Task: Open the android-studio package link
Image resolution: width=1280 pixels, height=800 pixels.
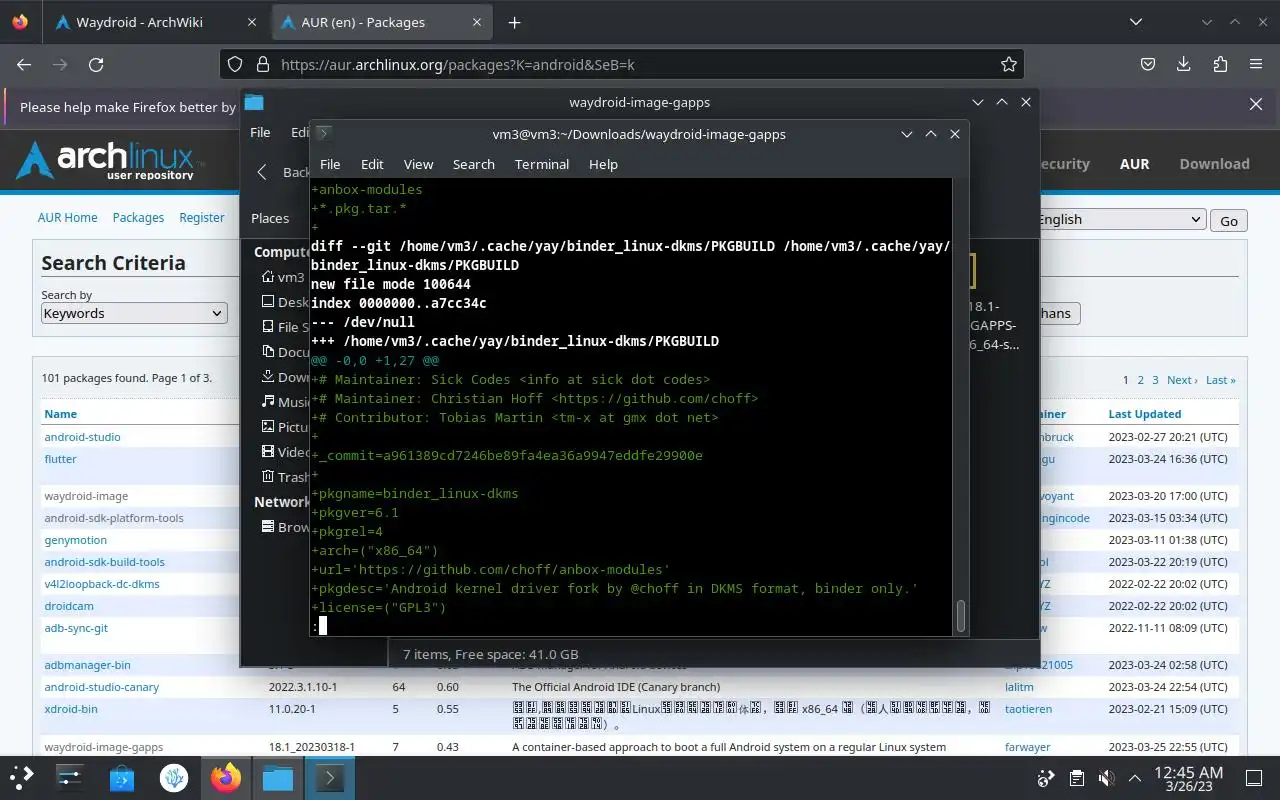Action: [82, 437]
